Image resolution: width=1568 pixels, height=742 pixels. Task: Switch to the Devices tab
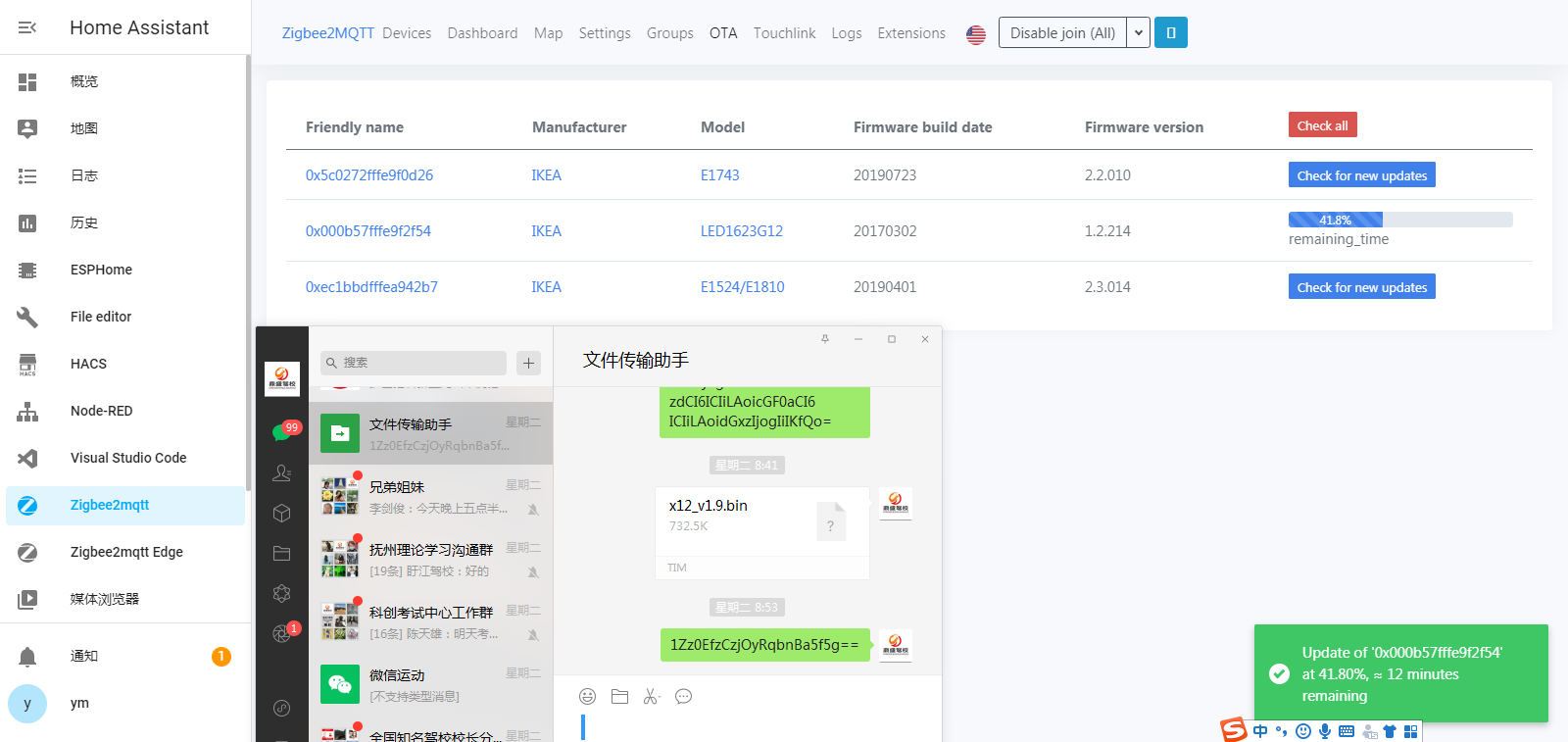tap(407, 33)
